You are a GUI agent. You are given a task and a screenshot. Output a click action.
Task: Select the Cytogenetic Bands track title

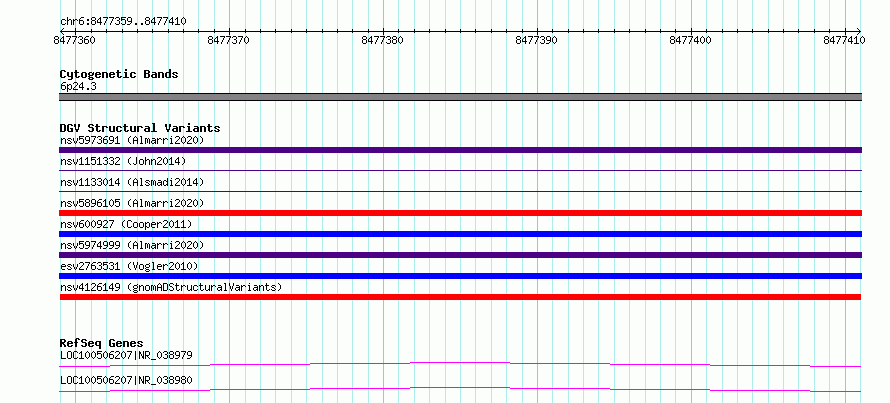[x=119, y=74]
